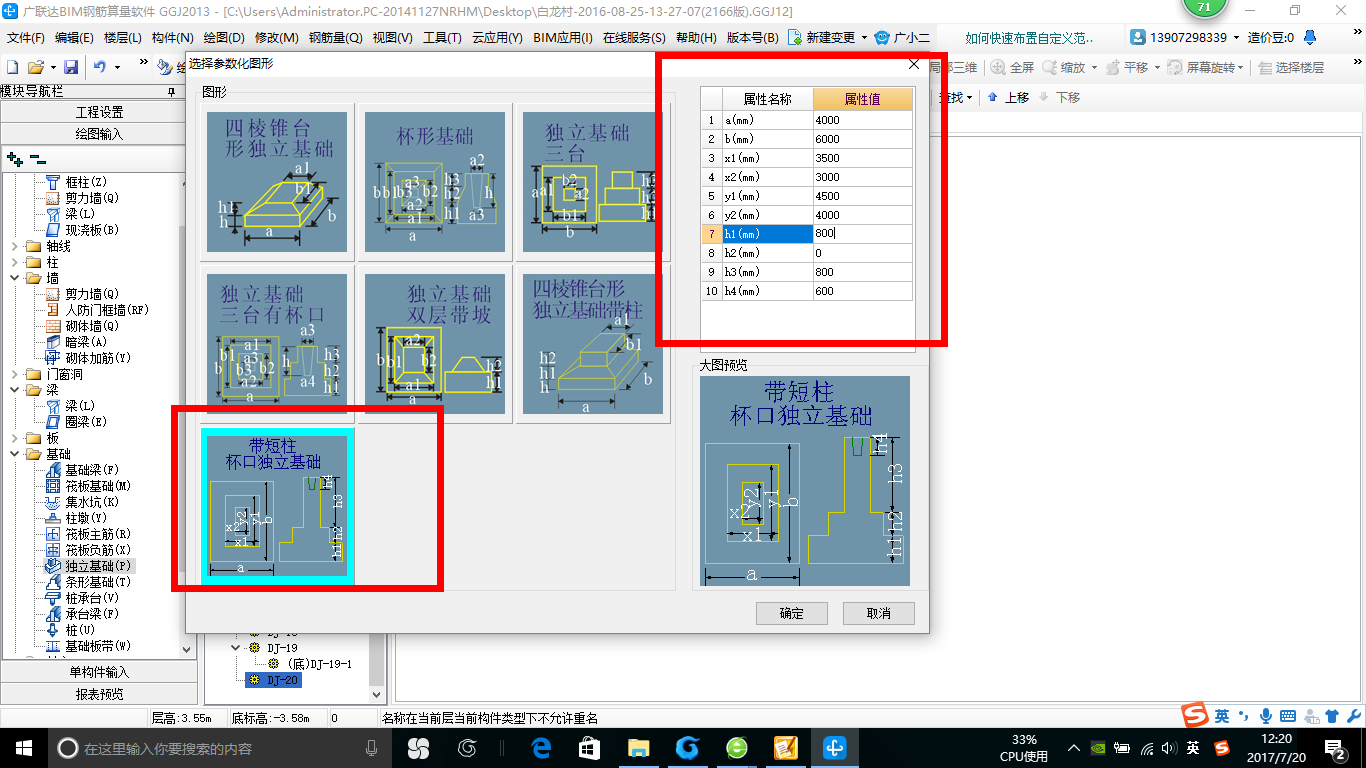1366x768 pixels.
Task: Click 确定 to confirm the shape
Action: 791,613
